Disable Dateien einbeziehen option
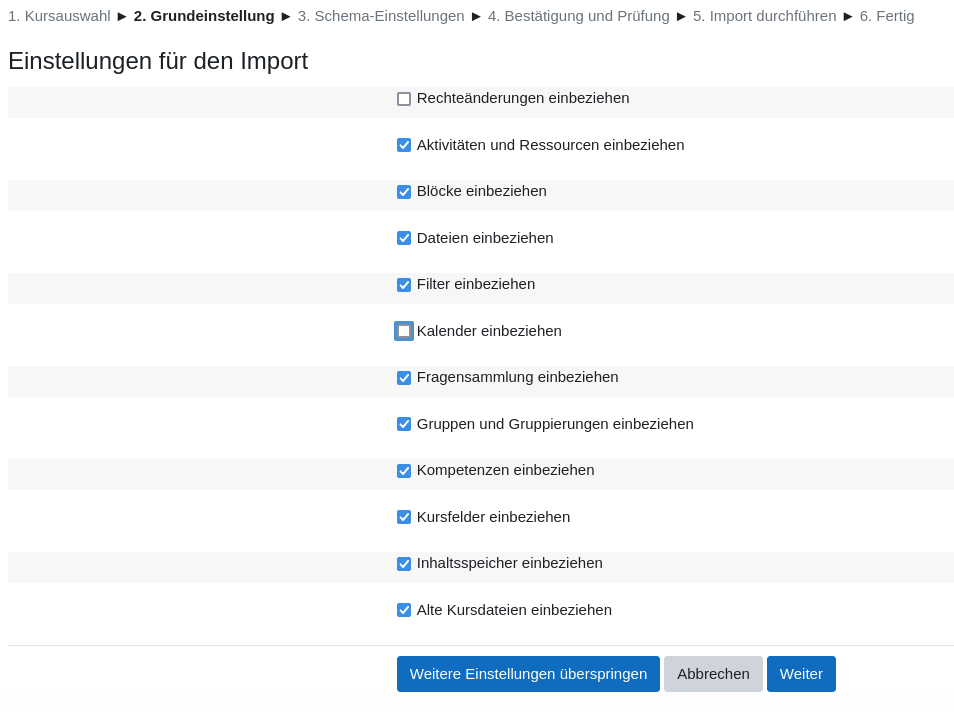The height and width of the screenshot is (712, 954). [404, 238]
